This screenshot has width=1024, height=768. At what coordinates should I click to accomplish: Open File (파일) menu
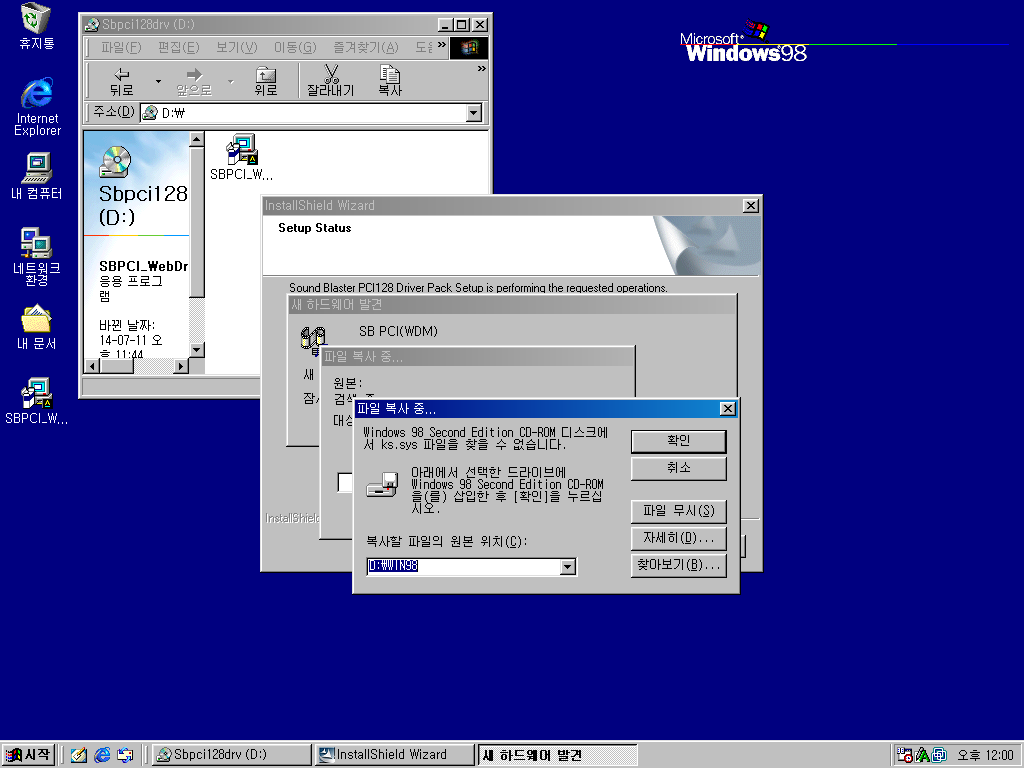(x=121, y=48)
